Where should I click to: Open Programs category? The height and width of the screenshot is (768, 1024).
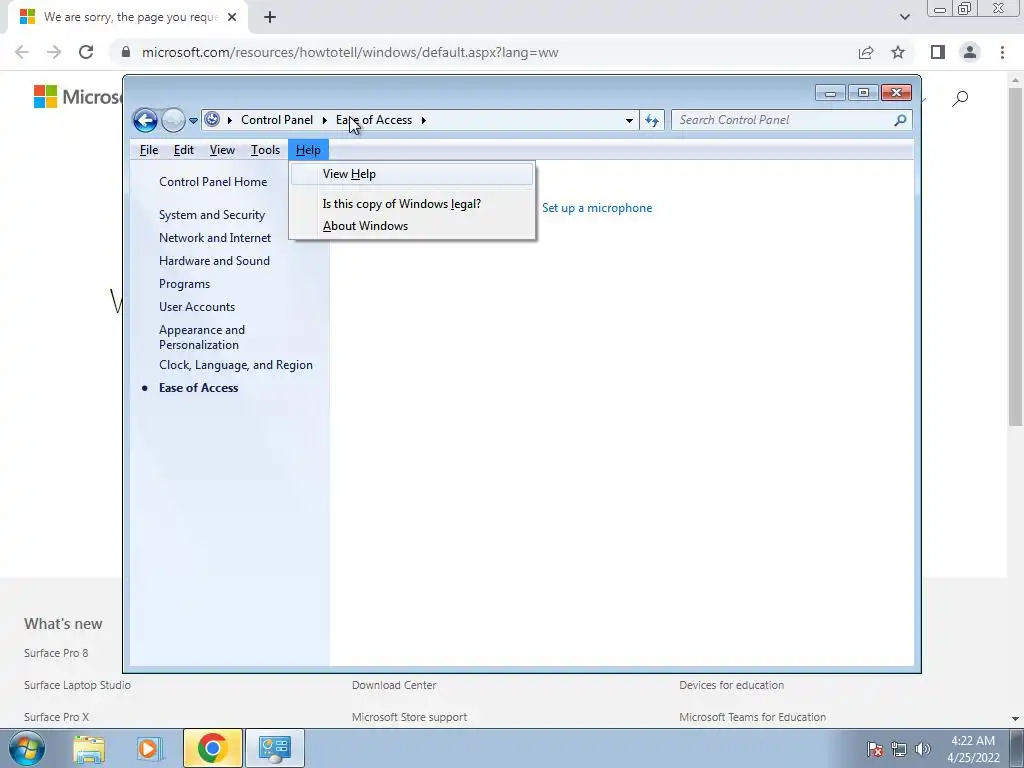[x=184, y=284]
